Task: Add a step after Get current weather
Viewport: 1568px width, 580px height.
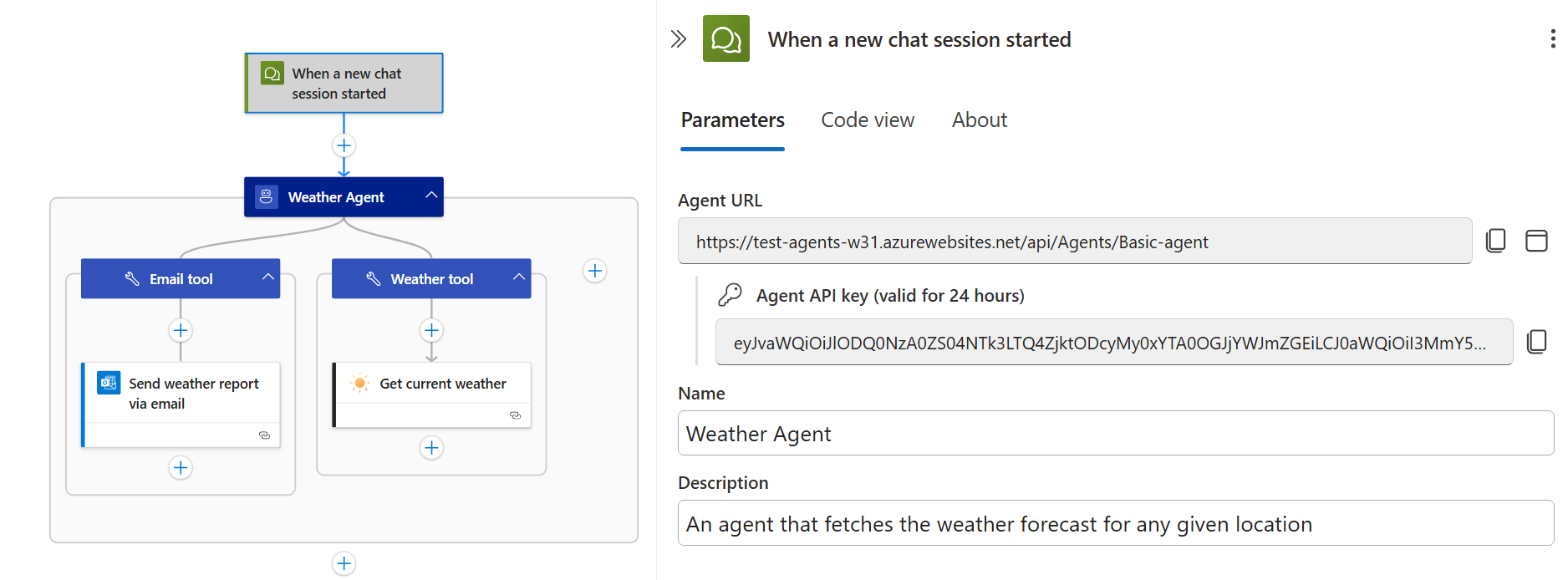Action: pyautogui.click(x=431, y=447)
